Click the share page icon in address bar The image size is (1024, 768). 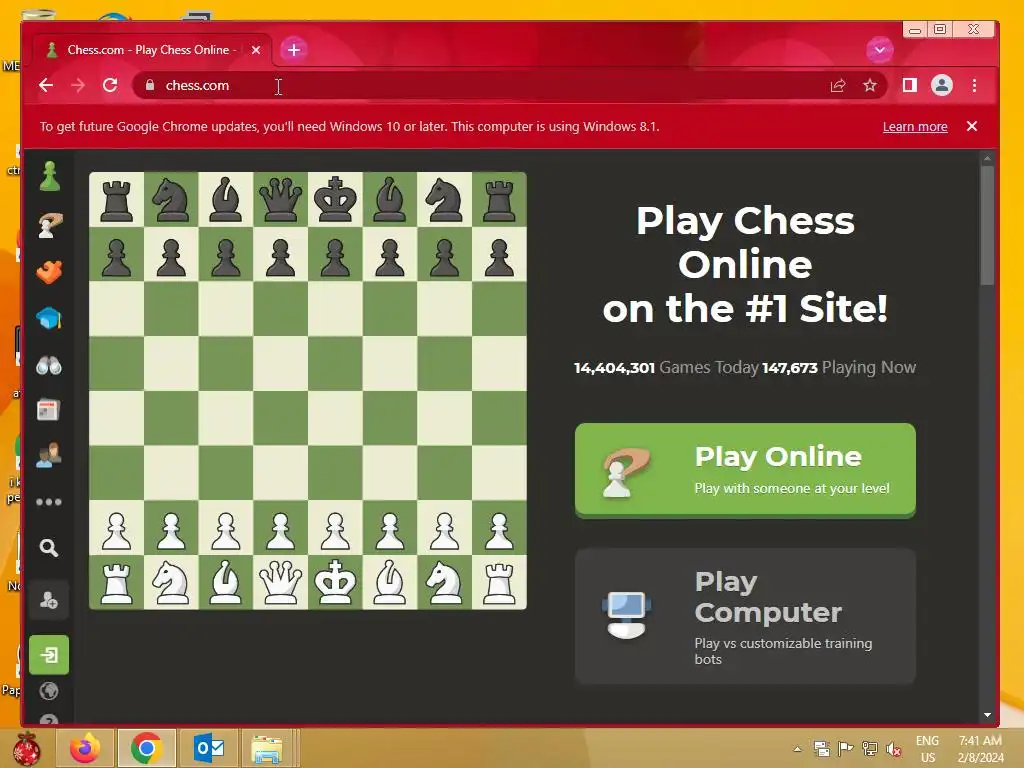click(837, 86)
